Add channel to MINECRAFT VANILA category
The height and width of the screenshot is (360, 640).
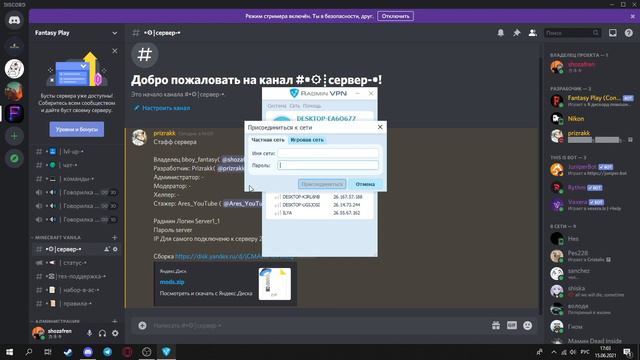click(x=115, y=237)
